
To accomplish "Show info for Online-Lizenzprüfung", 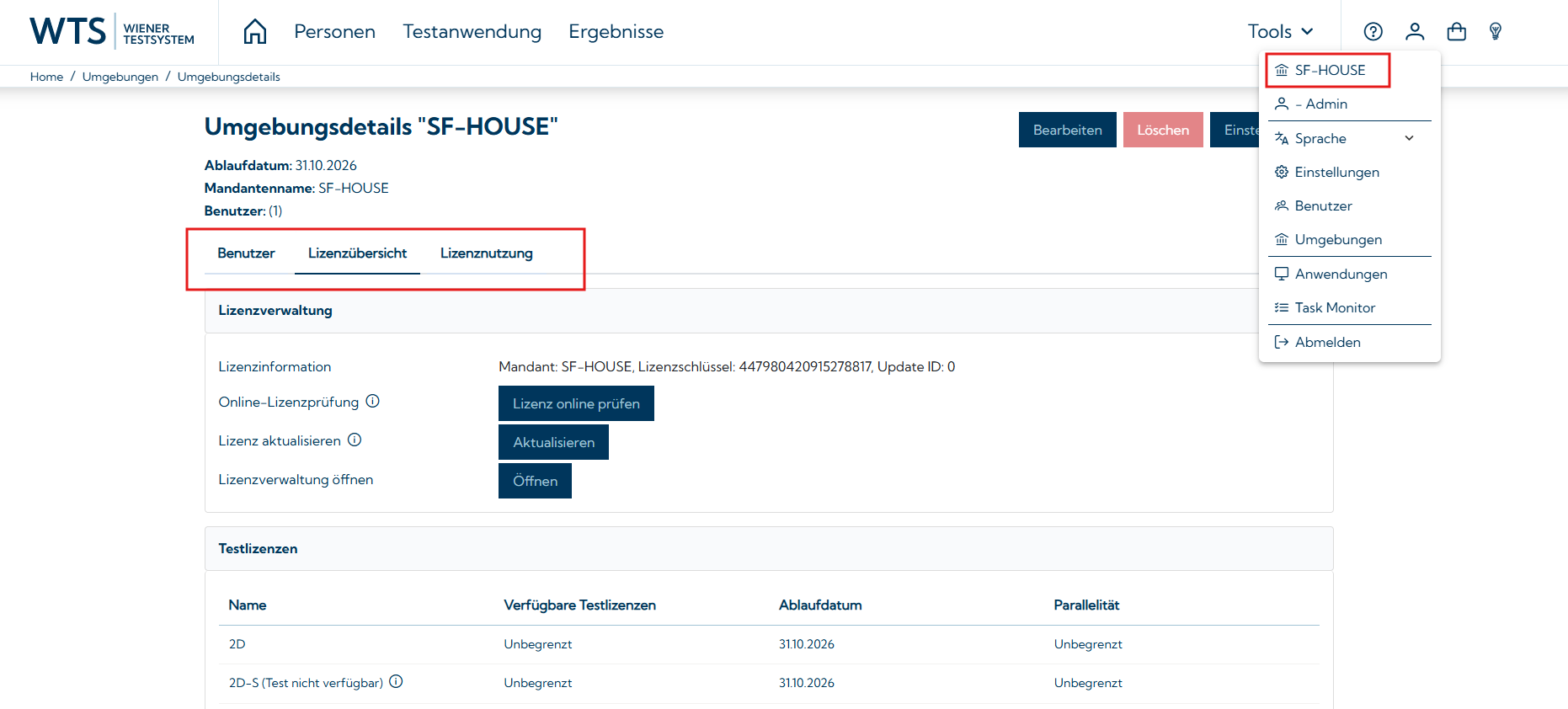I will [373, 402].
